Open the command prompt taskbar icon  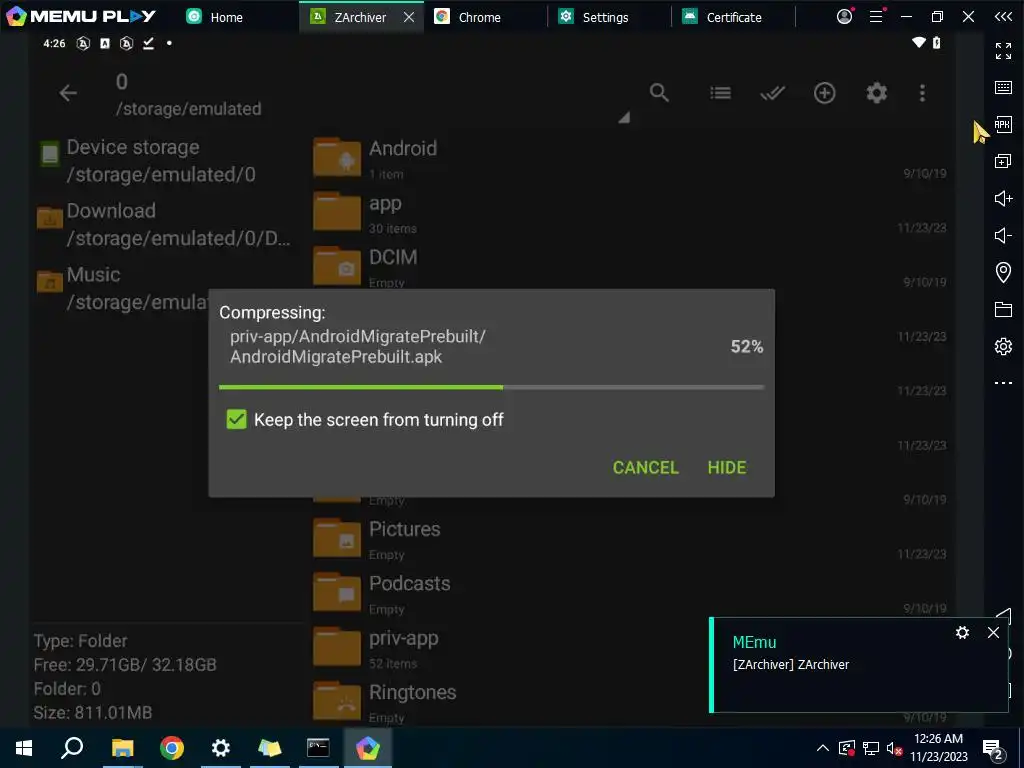[x=318, y=748]
